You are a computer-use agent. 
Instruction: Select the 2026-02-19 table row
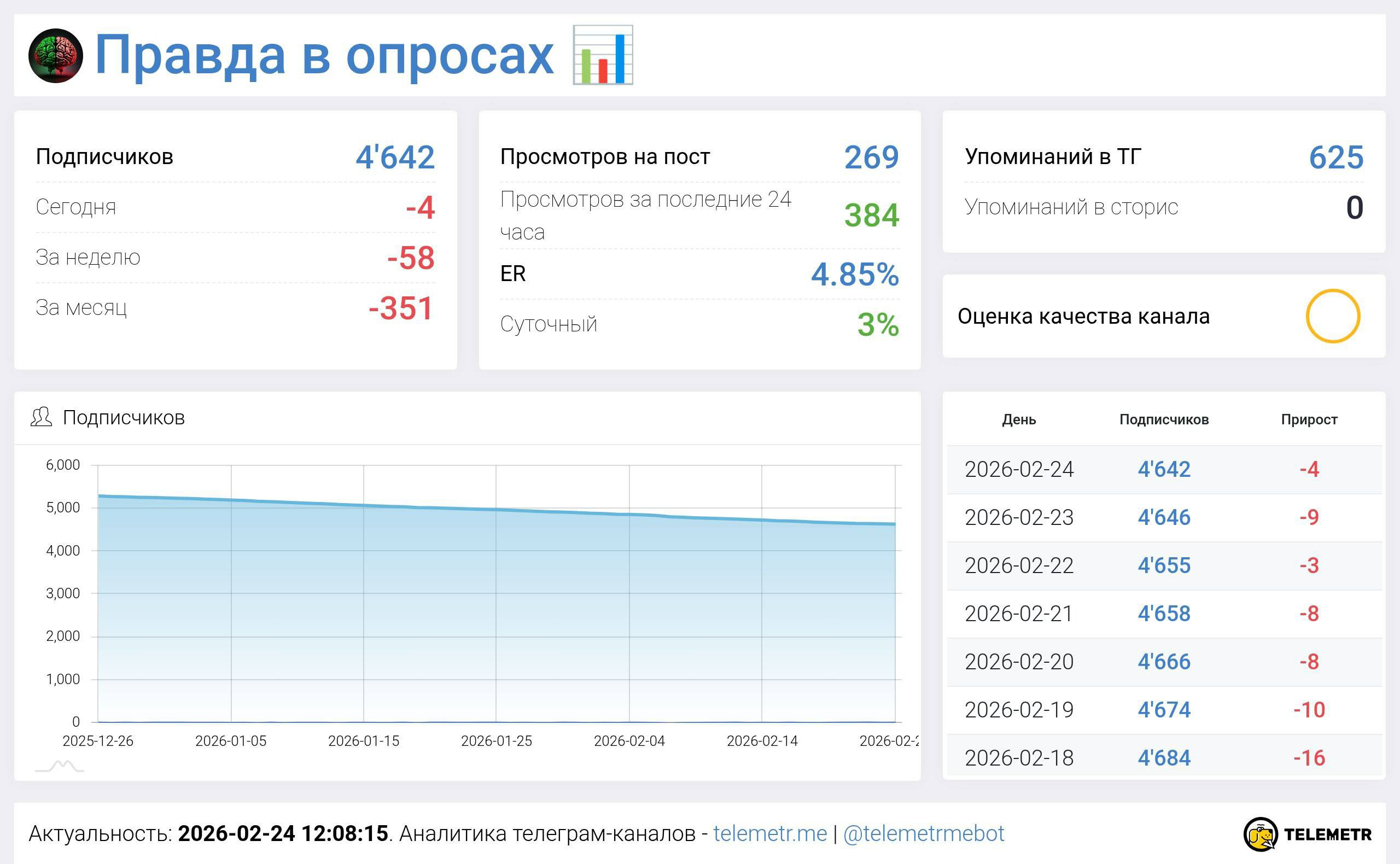pos(1163,710)
